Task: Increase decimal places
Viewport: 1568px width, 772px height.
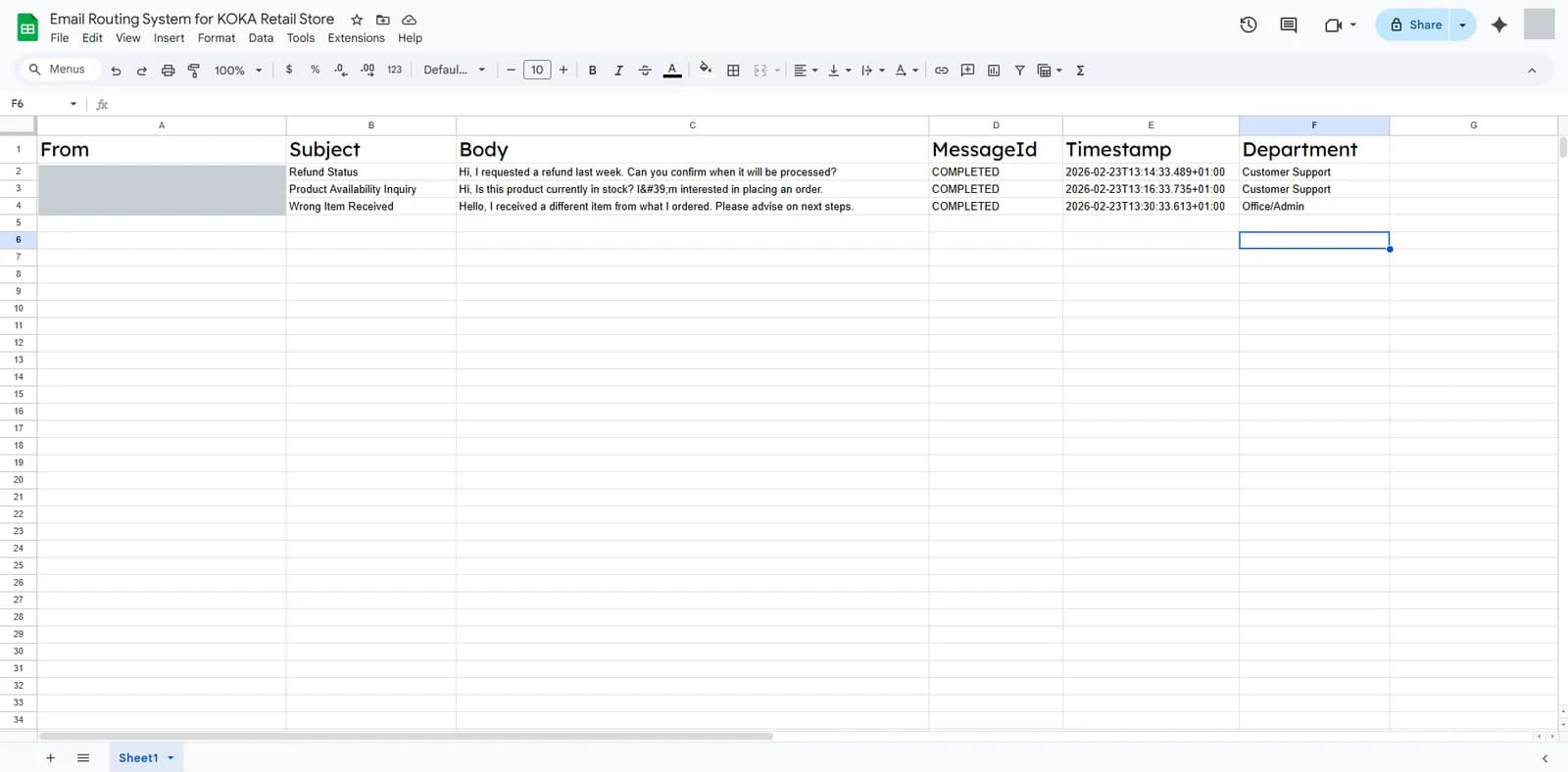Action: pyautogui.click(x=367, y=70)
